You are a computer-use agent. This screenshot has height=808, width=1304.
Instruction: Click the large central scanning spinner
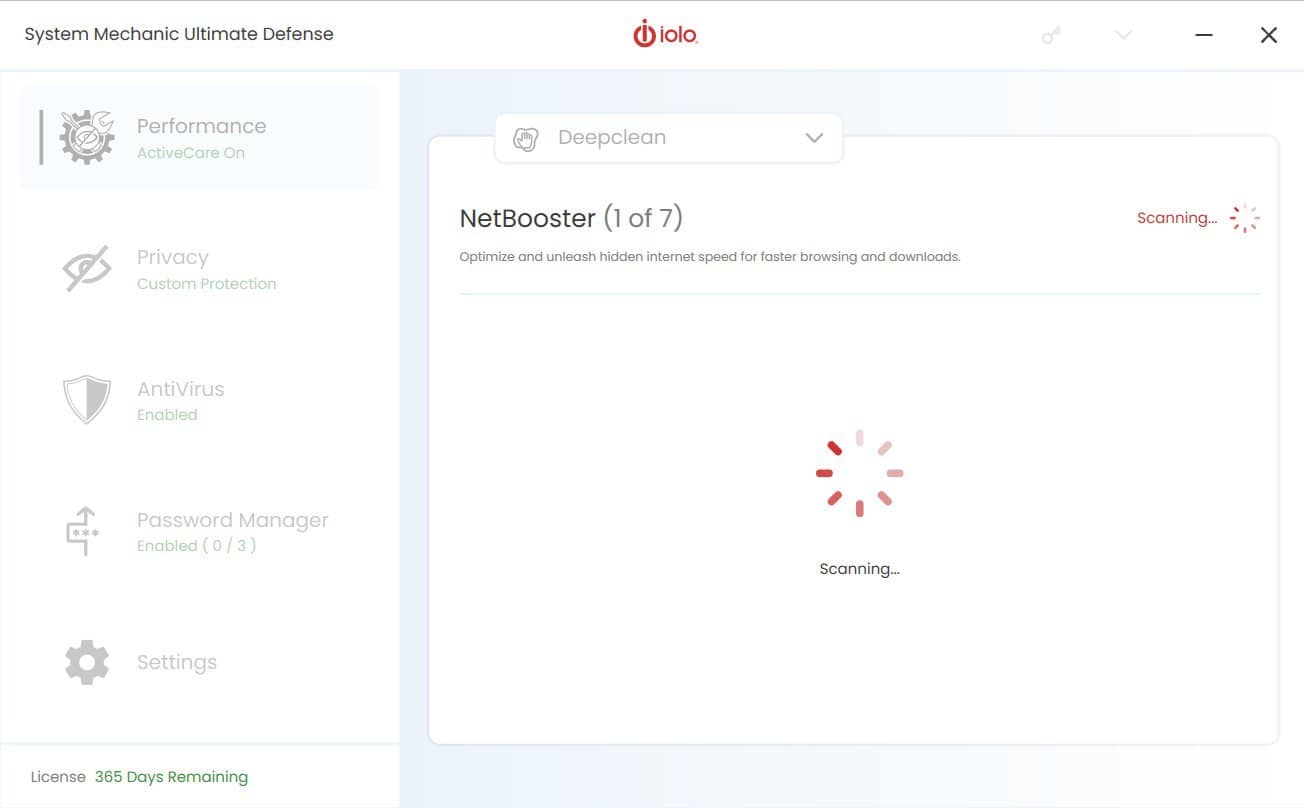pos(859,473)
